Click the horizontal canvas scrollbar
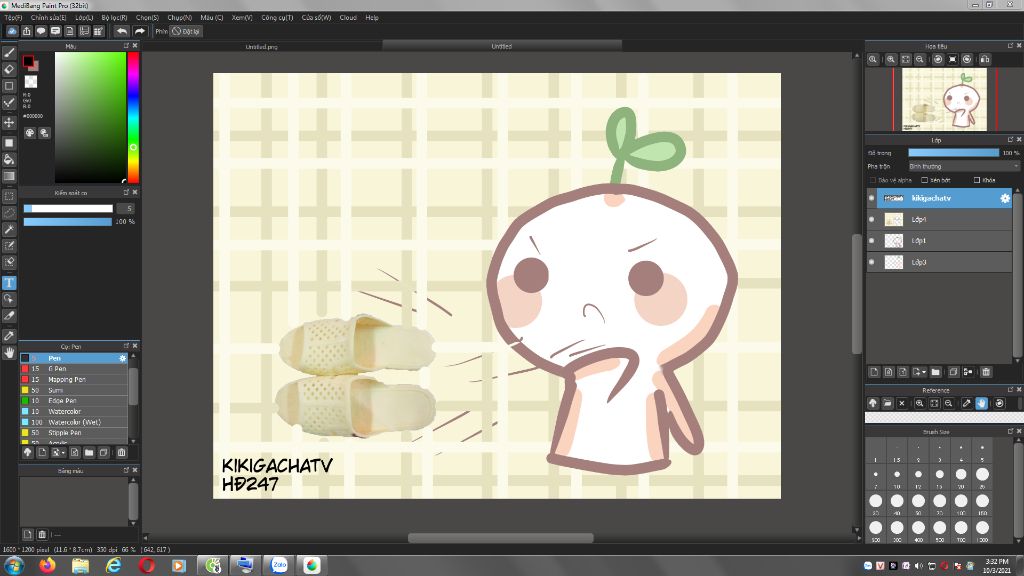The width and height of the screenshot is (1024, 576). tap(500, 538)
